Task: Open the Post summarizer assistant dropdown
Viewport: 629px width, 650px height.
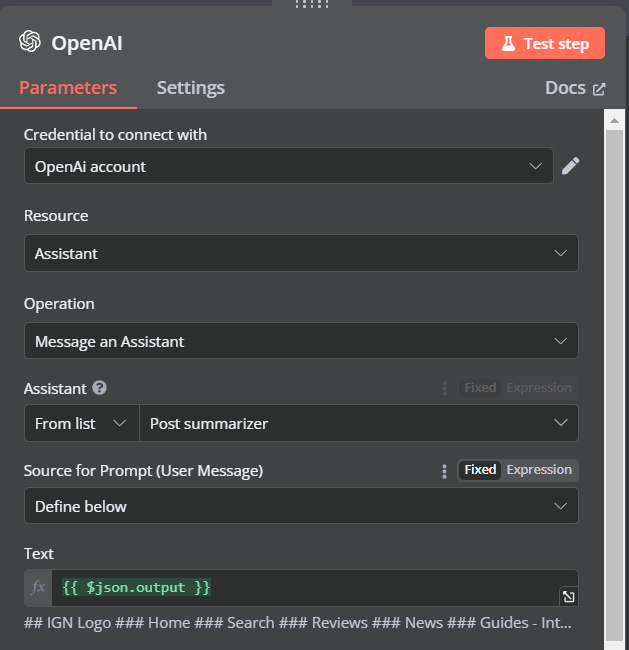Action: [359, 423]
